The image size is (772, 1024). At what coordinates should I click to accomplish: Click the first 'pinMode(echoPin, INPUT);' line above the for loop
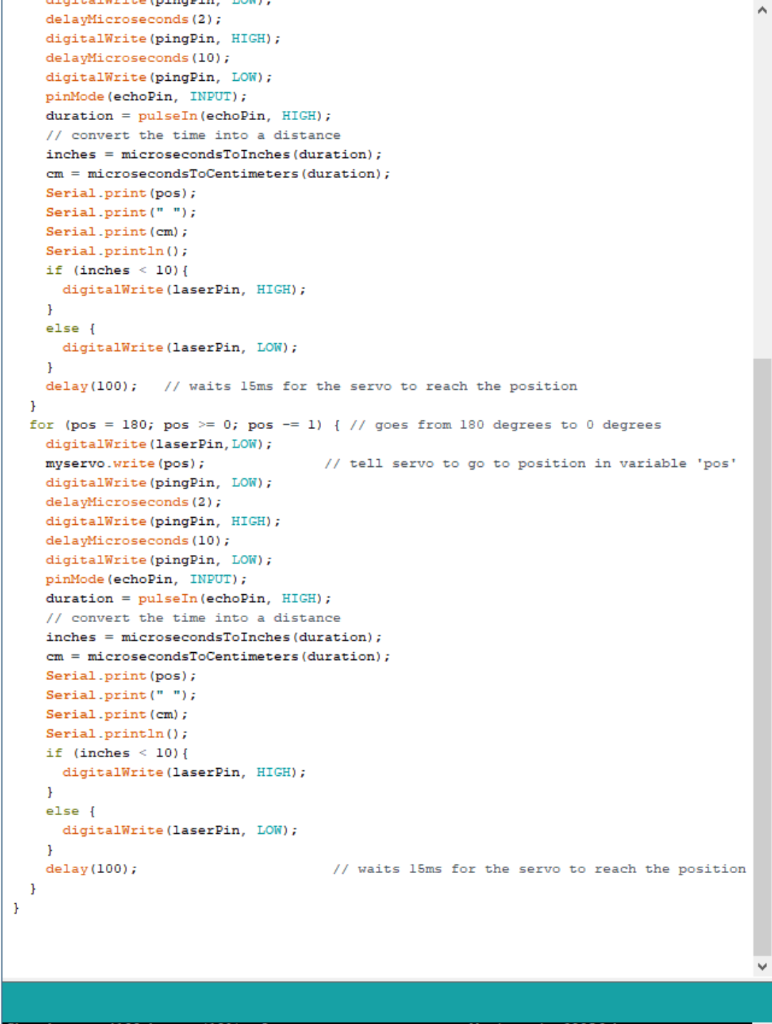[x=146, y=97]
